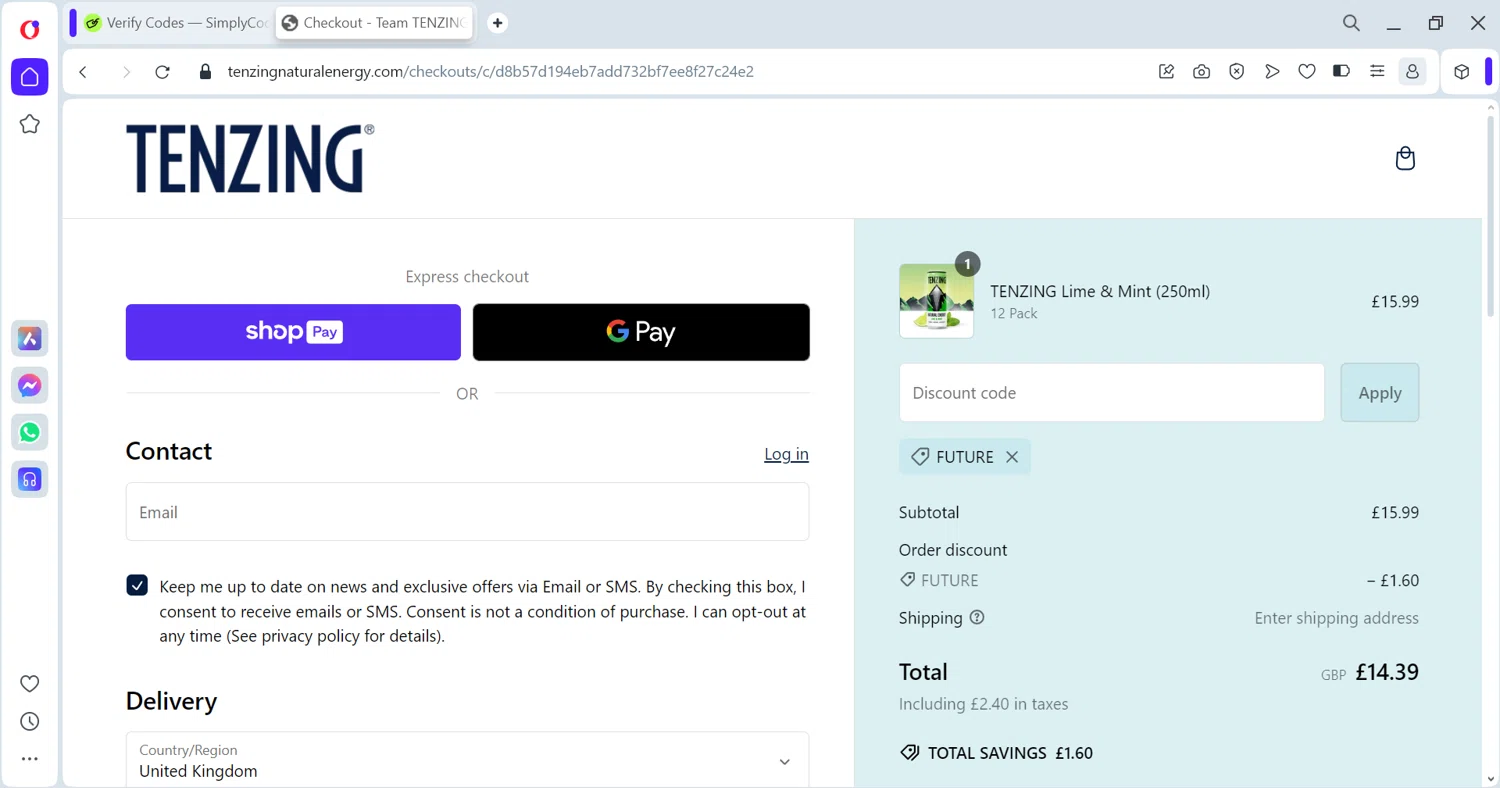Click the Apply discount button
Screen dimensions: 1500x788
pyautogui.click(x=1380, y=393)
